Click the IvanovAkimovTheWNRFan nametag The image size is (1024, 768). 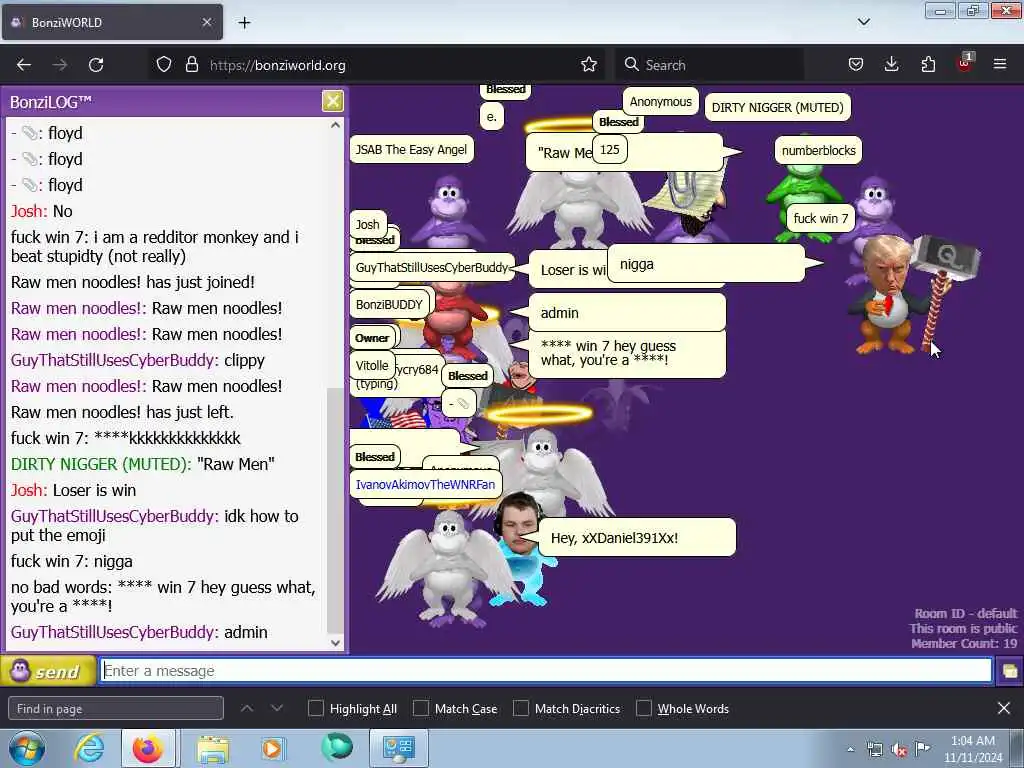(425, 485)
